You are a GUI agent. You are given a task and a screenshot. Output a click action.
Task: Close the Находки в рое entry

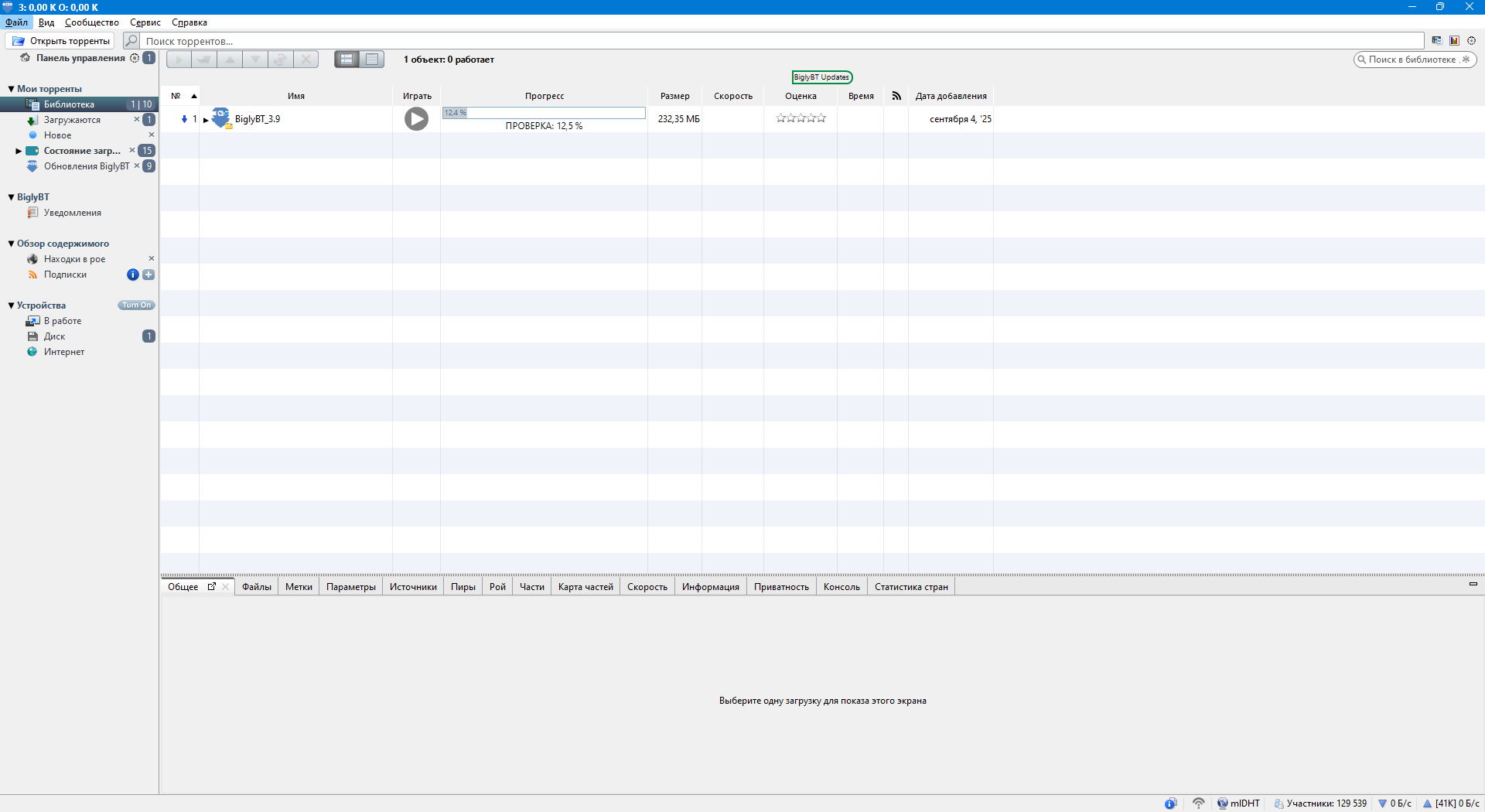tap(152, 258)
